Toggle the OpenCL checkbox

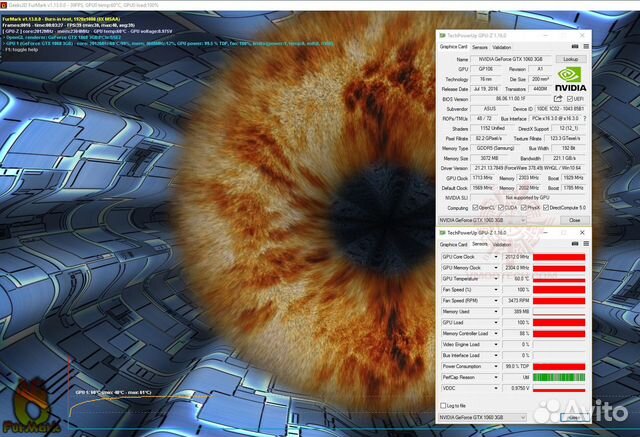point(475,208)
